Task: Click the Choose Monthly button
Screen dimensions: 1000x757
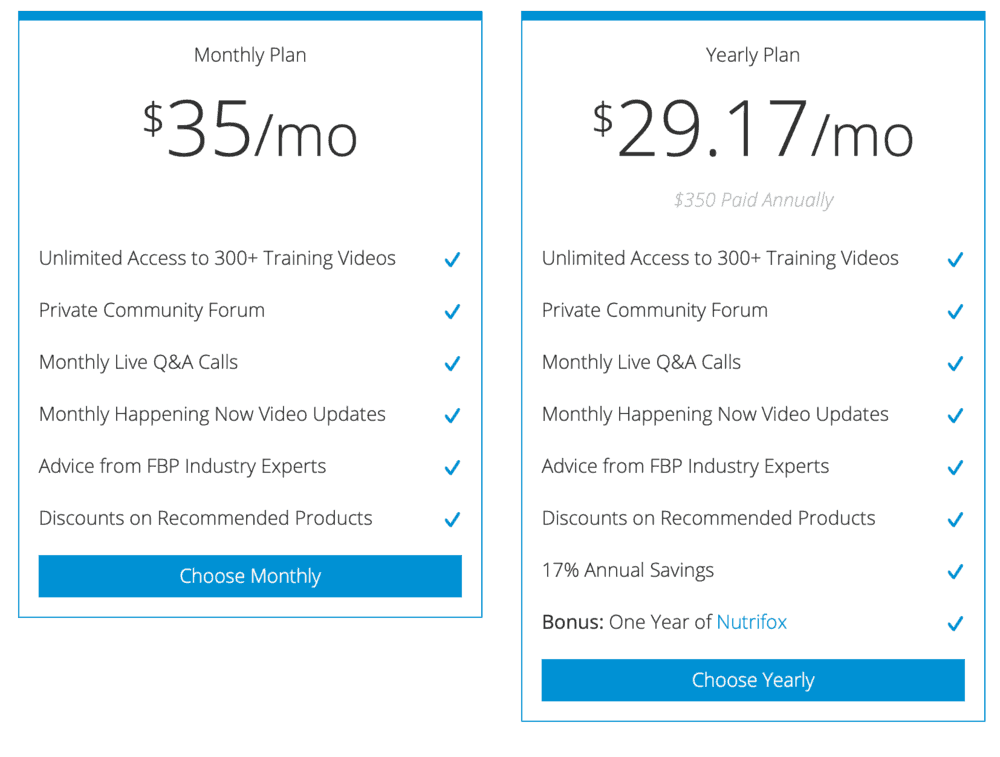Action: click(250, 576)
